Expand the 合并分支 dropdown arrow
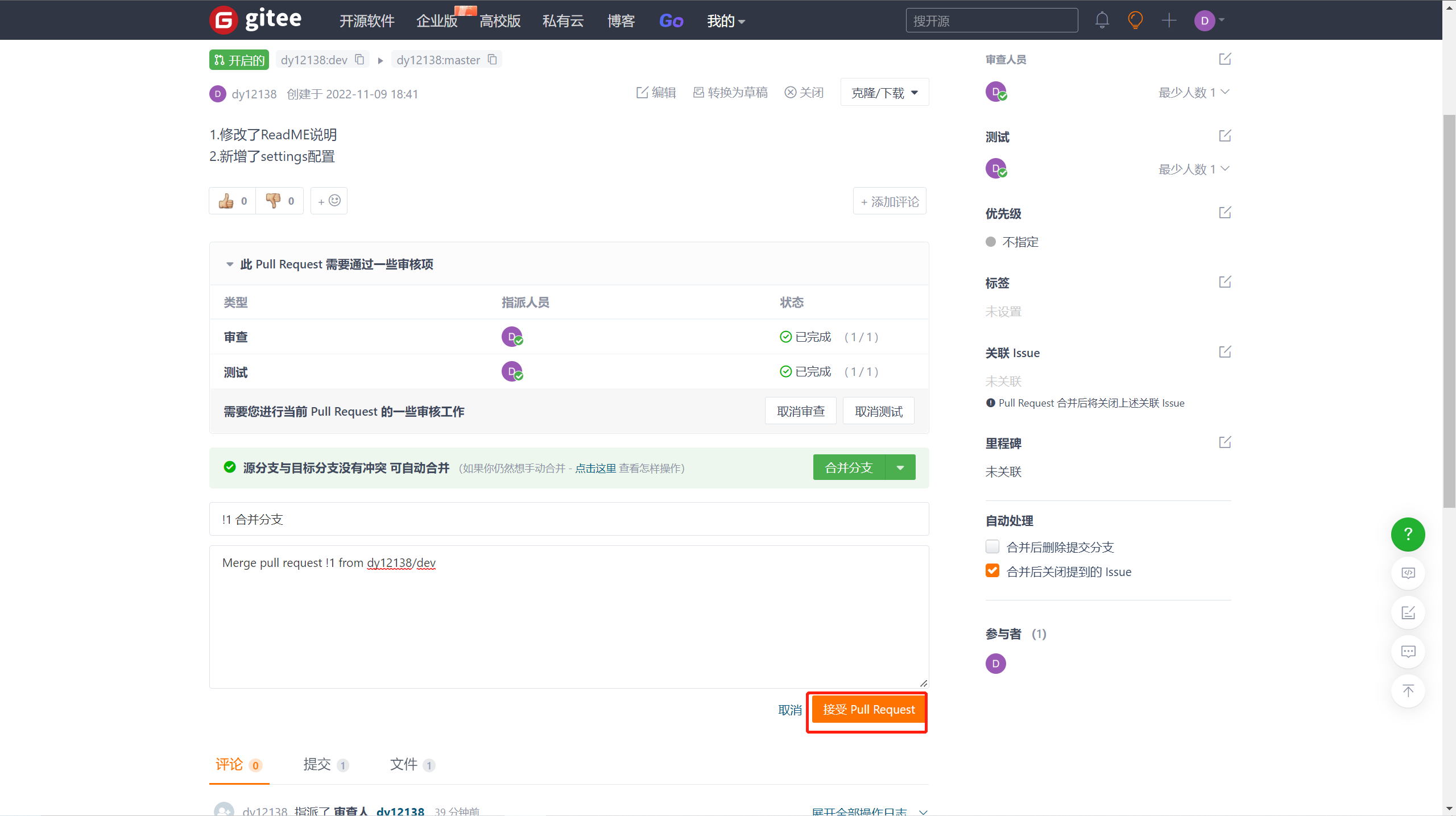1456x816 pixels. tap(900, 467)
